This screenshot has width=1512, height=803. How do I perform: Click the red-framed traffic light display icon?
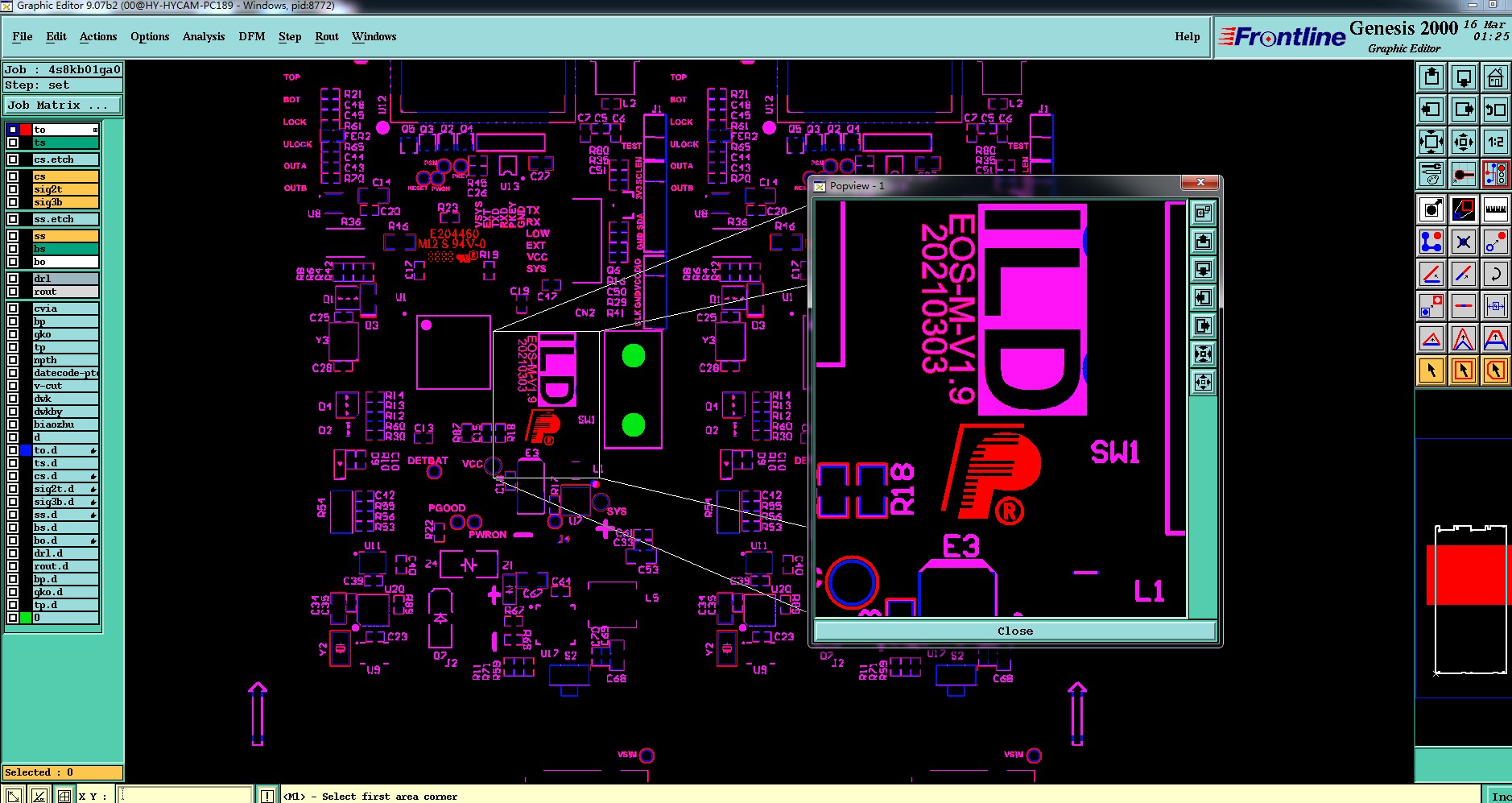tap(1495, 174)
